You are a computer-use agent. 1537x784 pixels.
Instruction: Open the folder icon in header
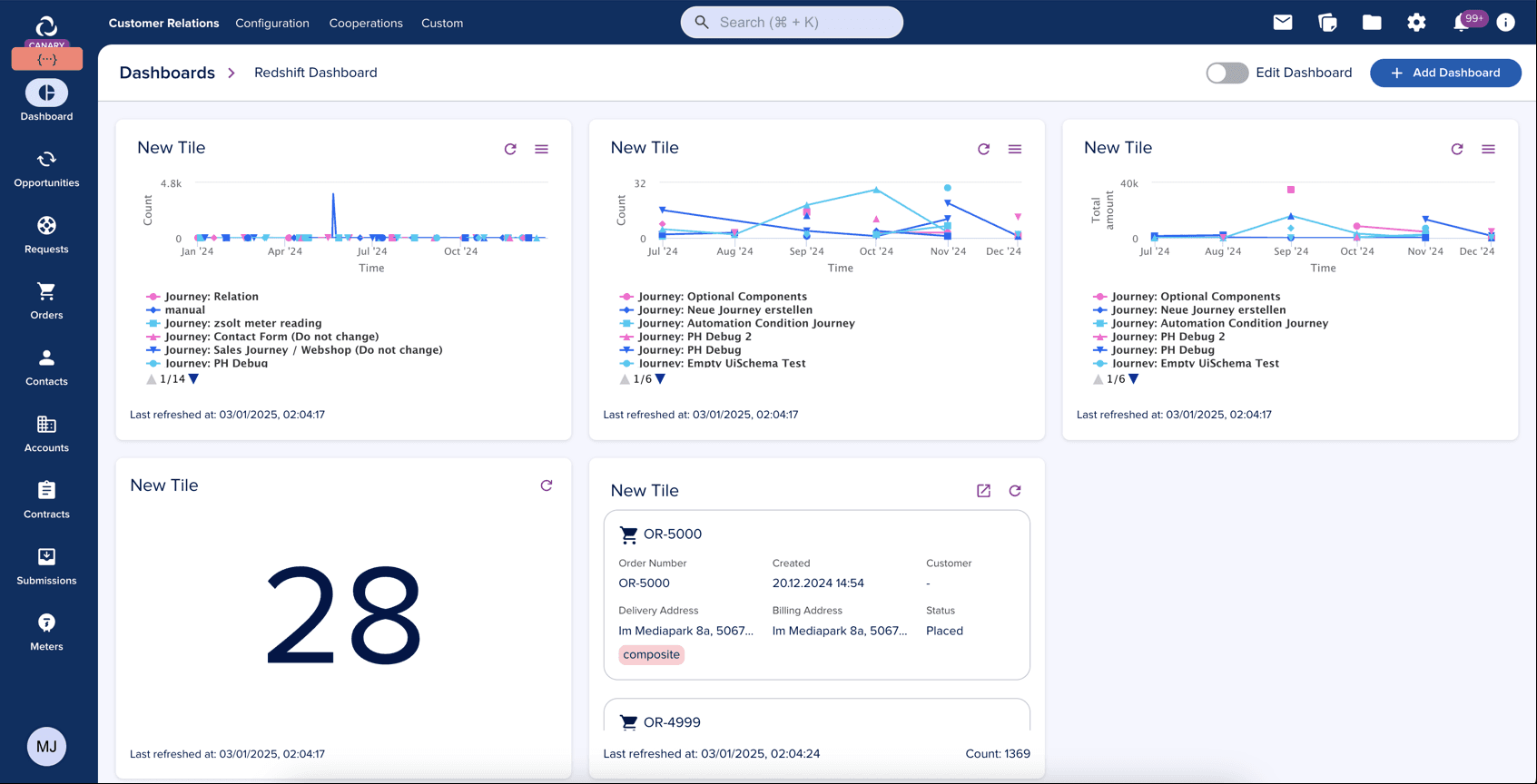(x=1372, y=23)
